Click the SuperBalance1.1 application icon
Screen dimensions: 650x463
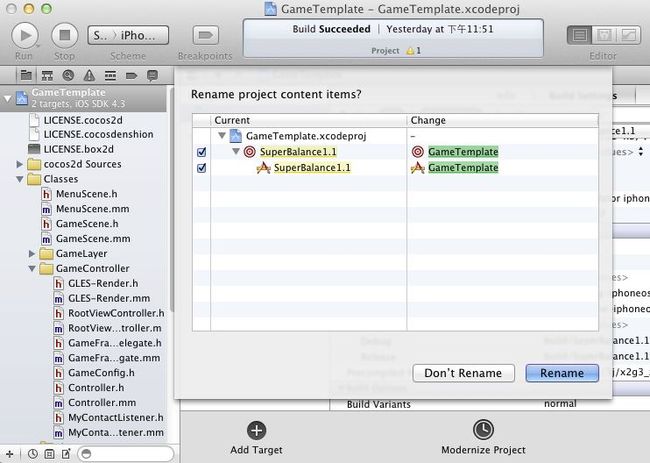(263, 168)
